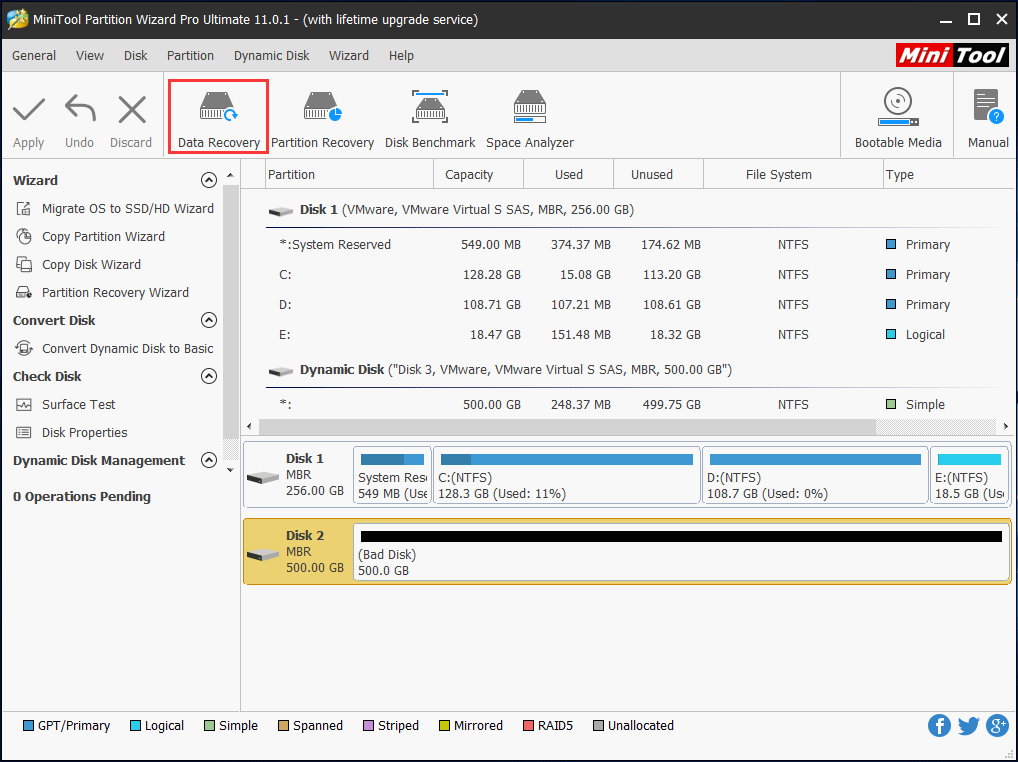Viewport: 1018px width, 762px height.
Task: Launch Partition Recovery from the toolbar
Action: click(x=322, y=115)
